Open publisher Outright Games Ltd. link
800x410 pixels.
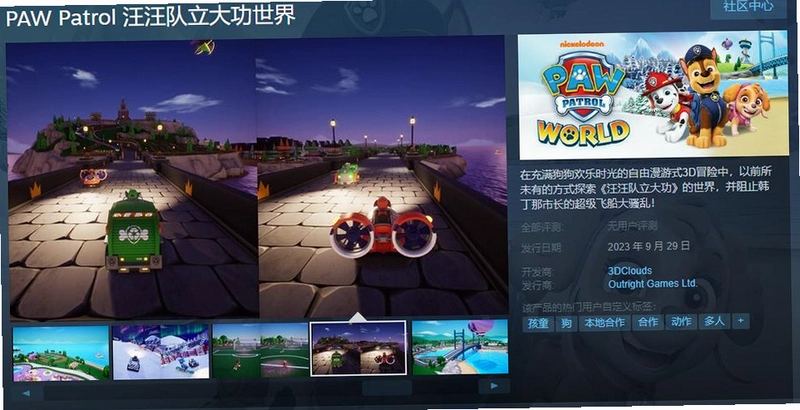click(653, 284)
